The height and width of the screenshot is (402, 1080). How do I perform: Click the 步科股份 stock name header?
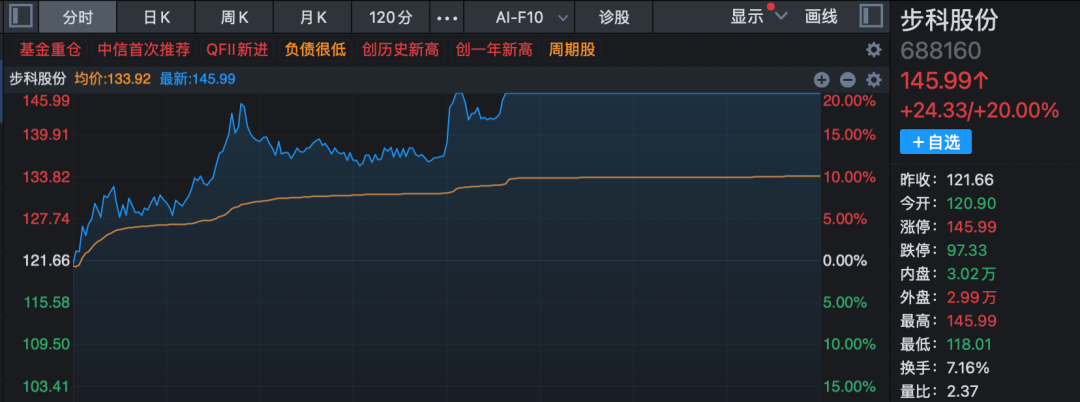[948, 21]
